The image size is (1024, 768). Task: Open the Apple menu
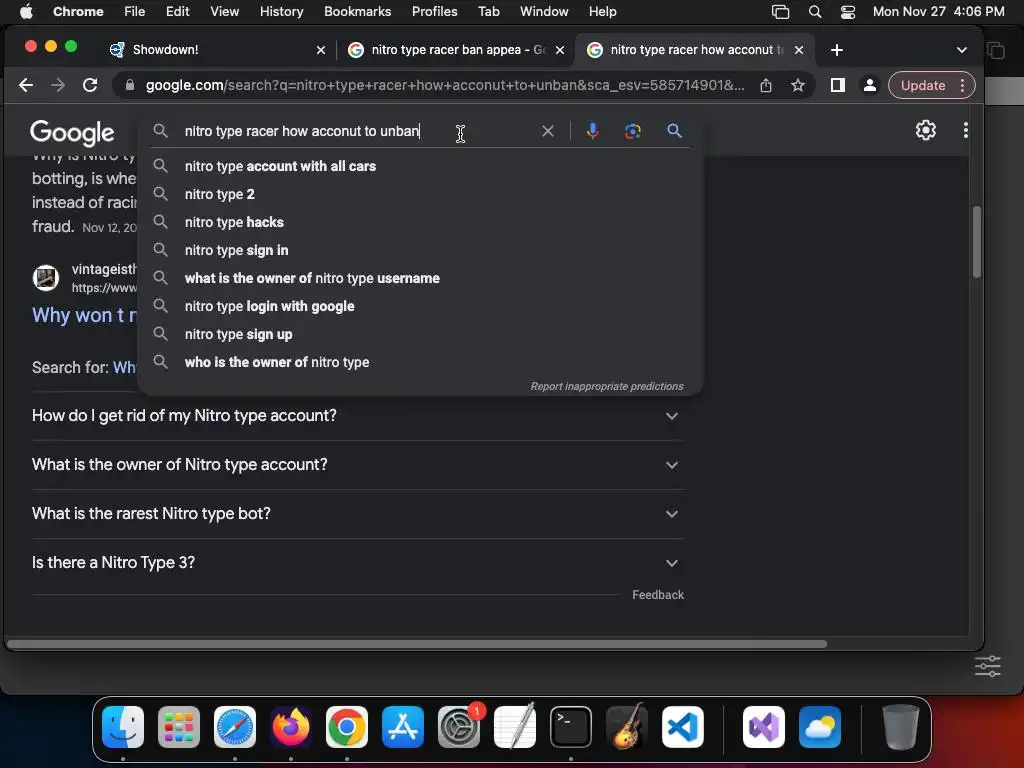point(25,11)
